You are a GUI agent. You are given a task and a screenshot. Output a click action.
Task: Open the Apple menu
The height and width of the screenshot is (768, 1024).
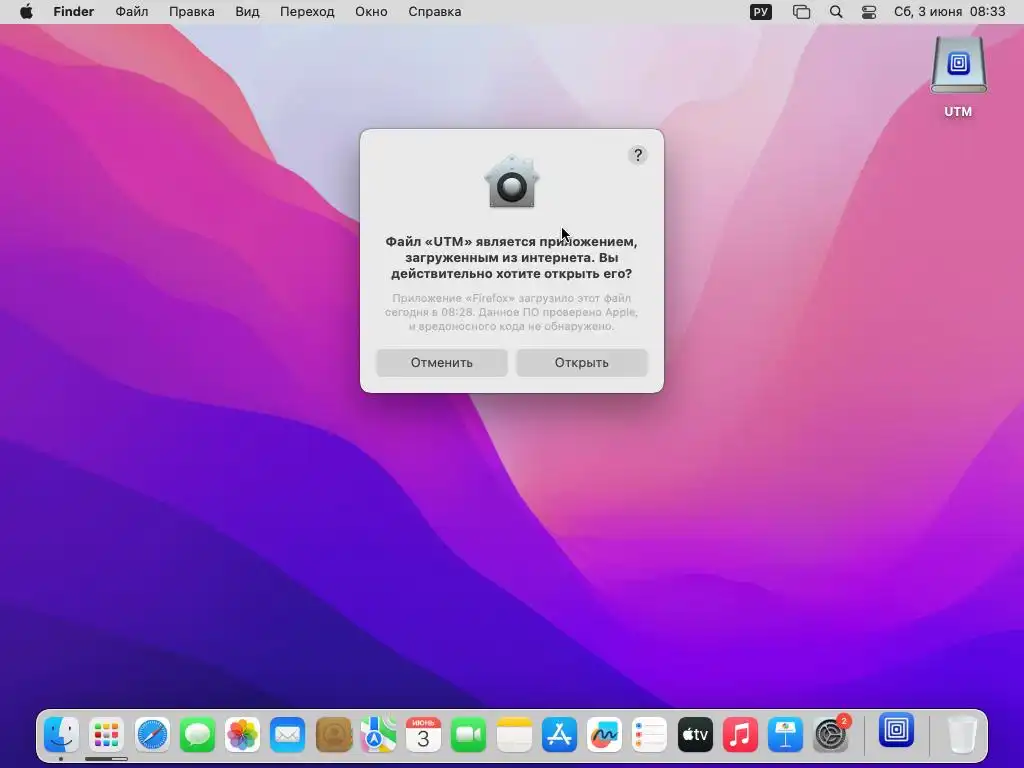(x=26, y=12)
